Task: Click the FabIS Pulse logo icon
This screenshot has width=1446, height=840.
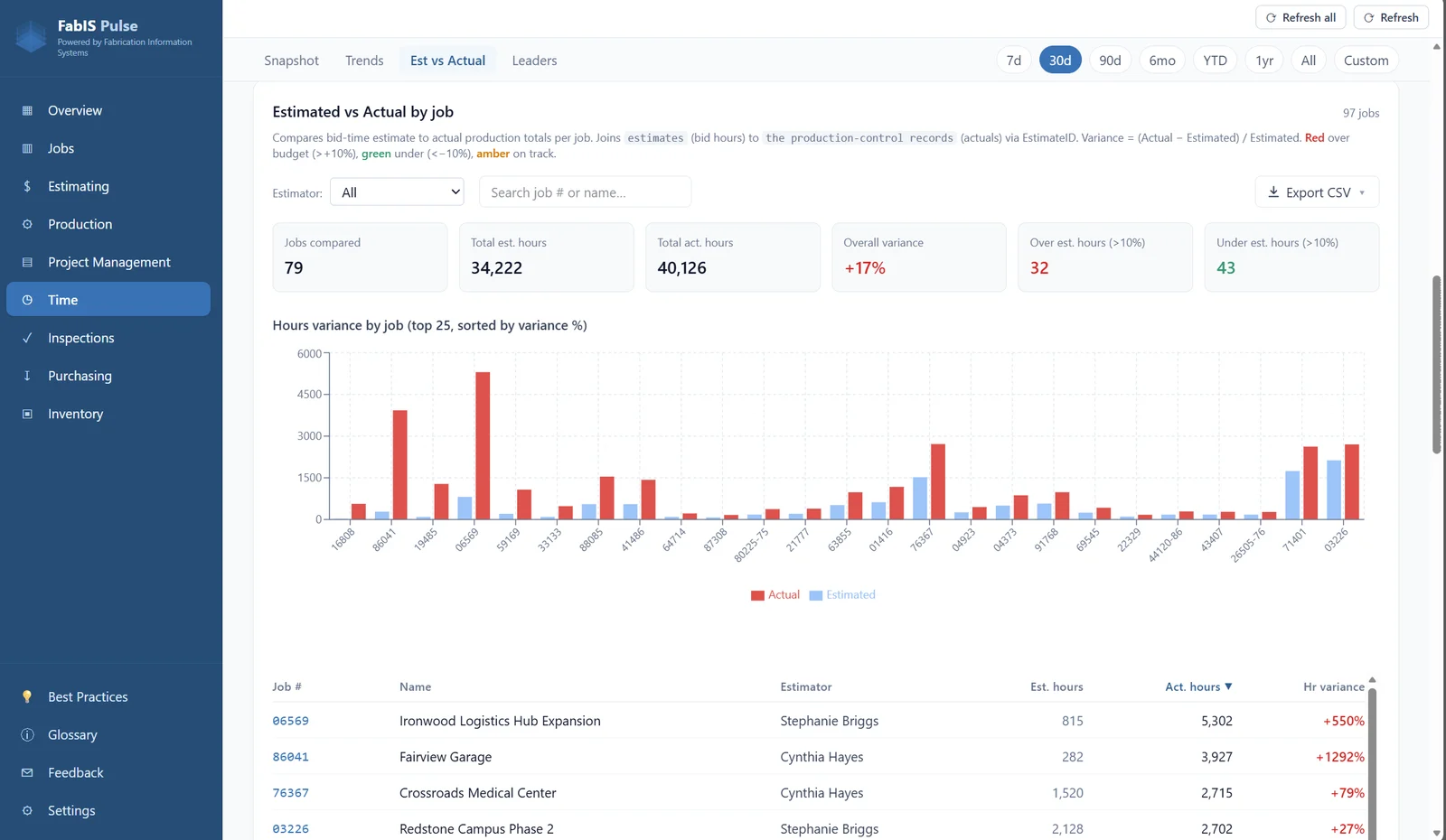Action: pos(31,37)
